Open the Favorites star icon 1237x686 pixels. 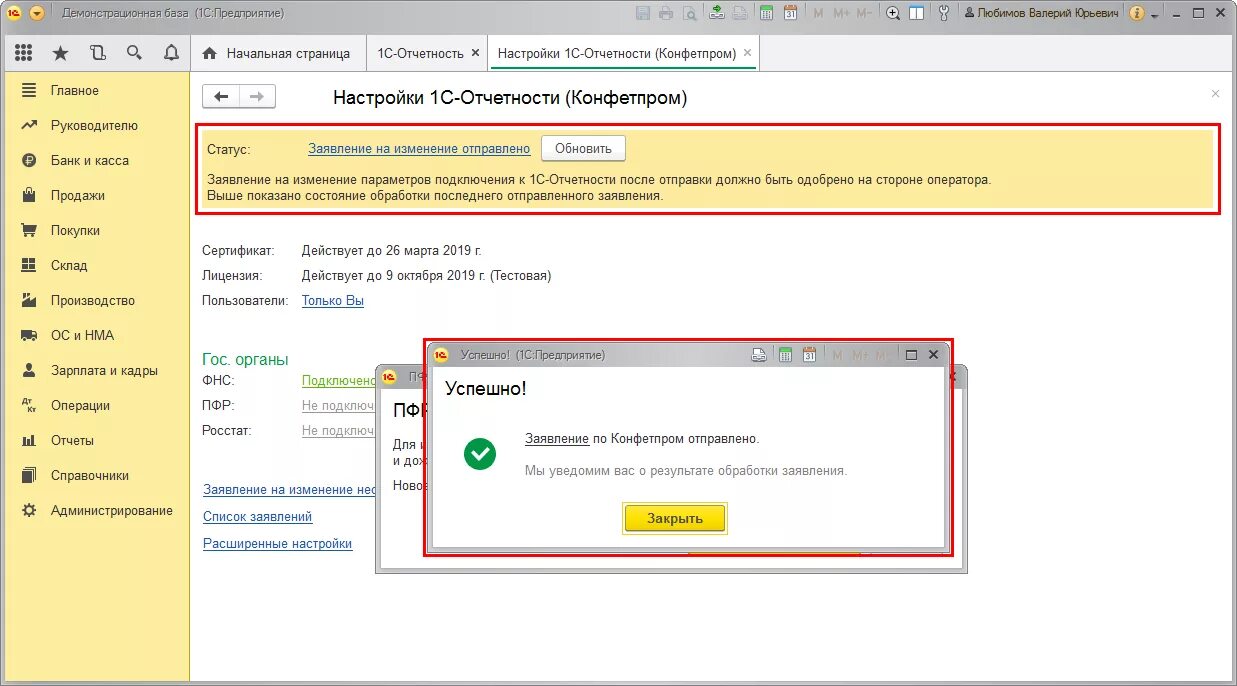[x=60, y=53]
